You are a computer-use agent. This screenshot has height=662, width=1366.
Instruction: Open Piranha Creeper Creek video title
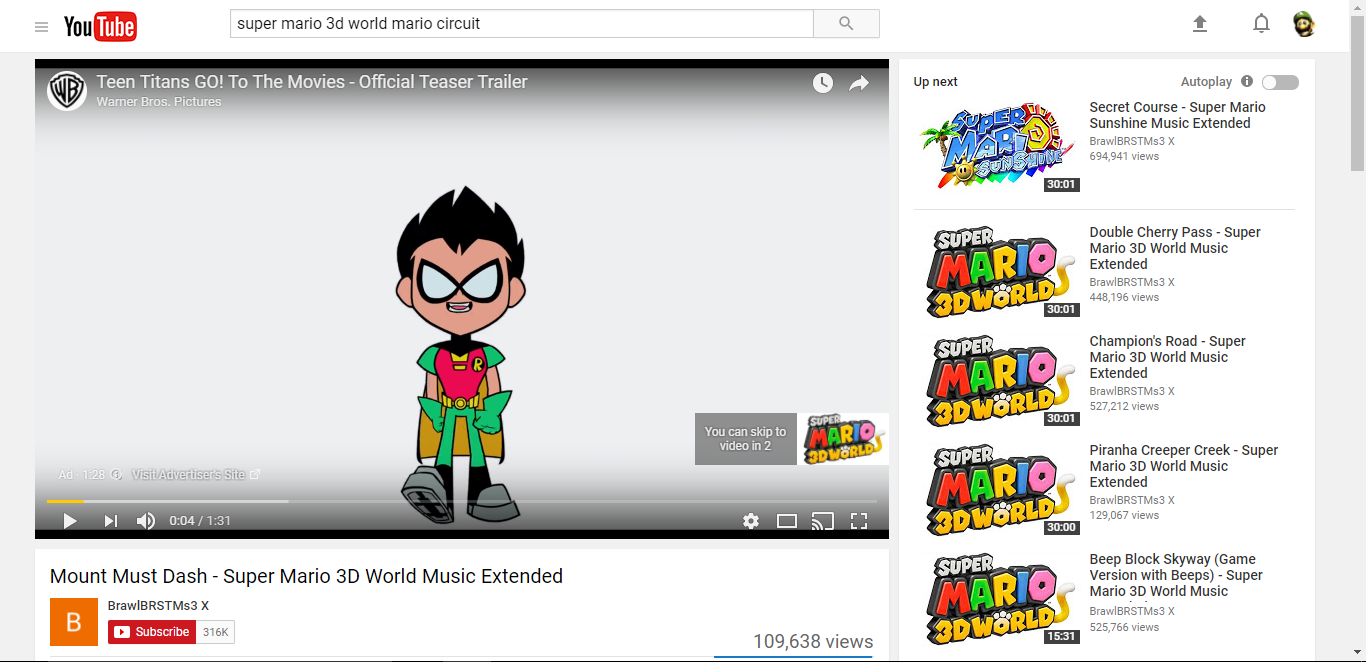pos(1184,466)
